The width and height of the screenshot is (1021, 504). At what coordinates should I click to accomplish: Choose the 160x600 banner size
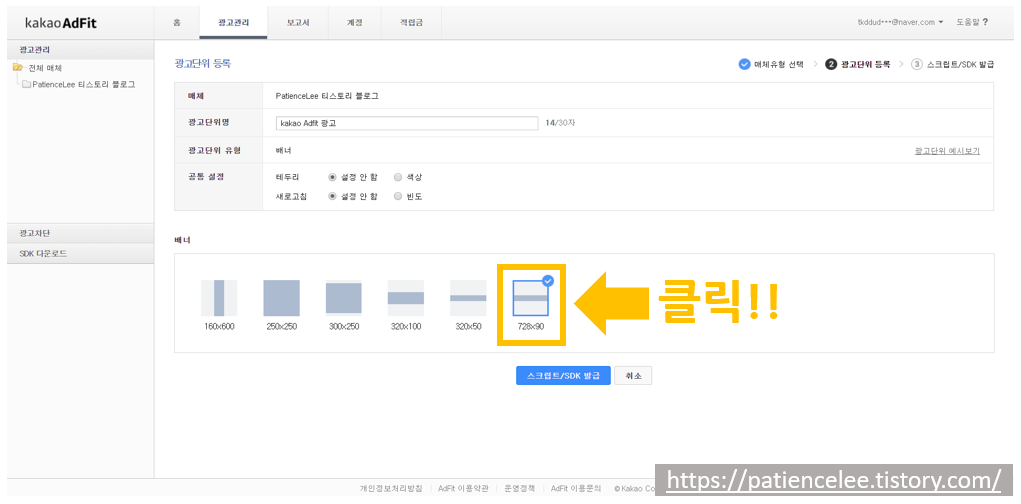coord(219,305)
